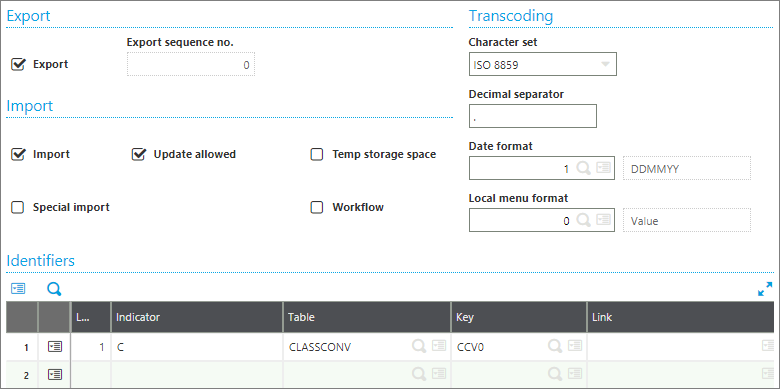
Task: Click the Key column header
Action: click(x=519, y=317)
